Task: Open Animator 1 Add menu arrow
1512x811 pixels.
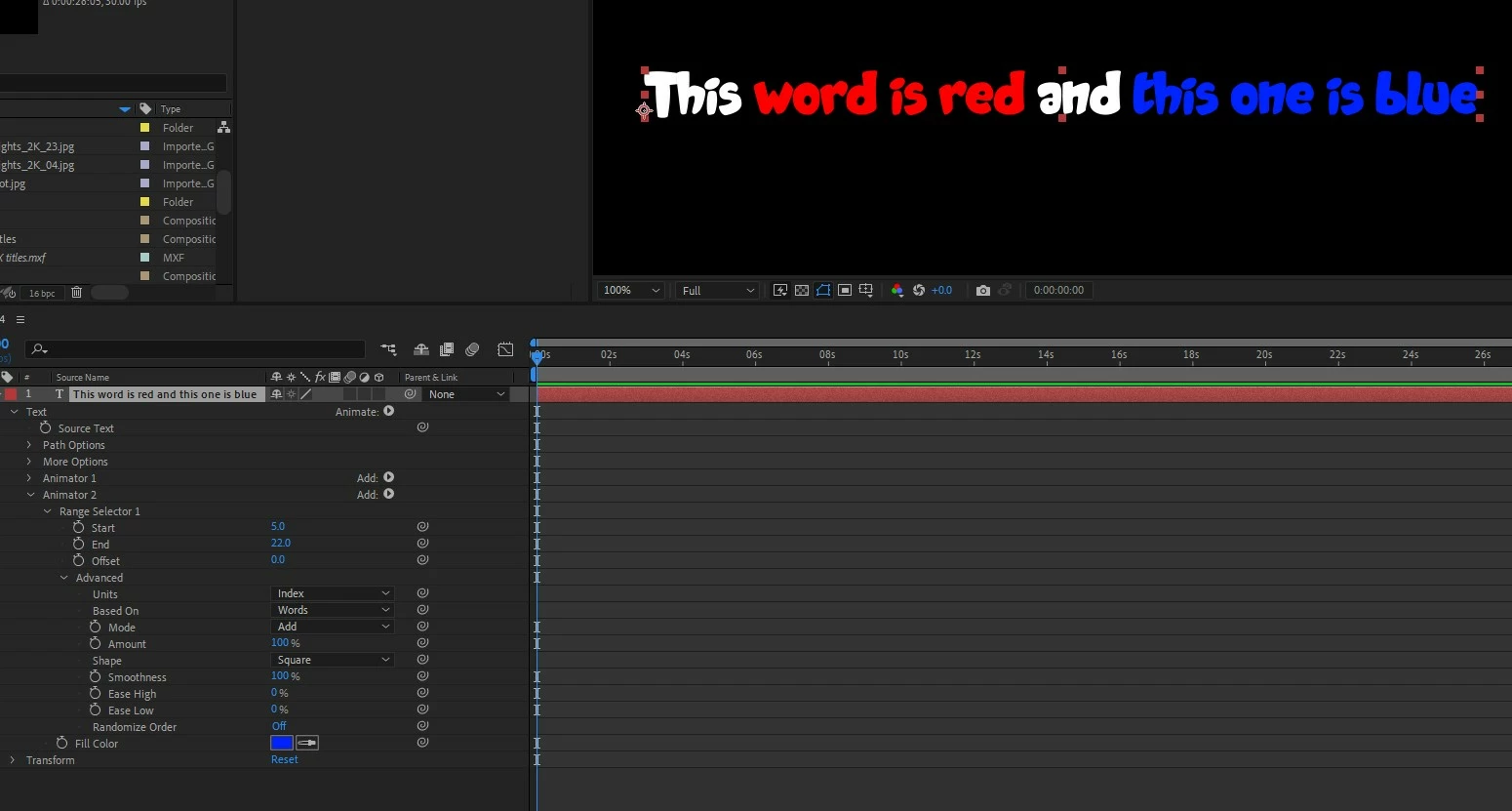Action: 389,477
